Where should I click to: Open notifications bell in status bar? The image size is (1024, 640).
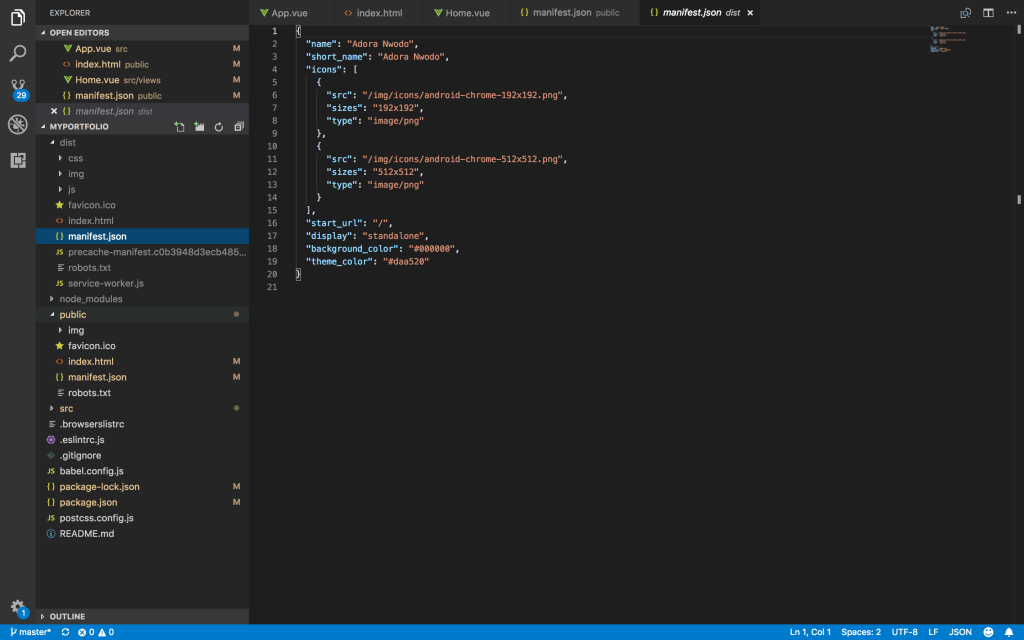[x=1008, y=632]
